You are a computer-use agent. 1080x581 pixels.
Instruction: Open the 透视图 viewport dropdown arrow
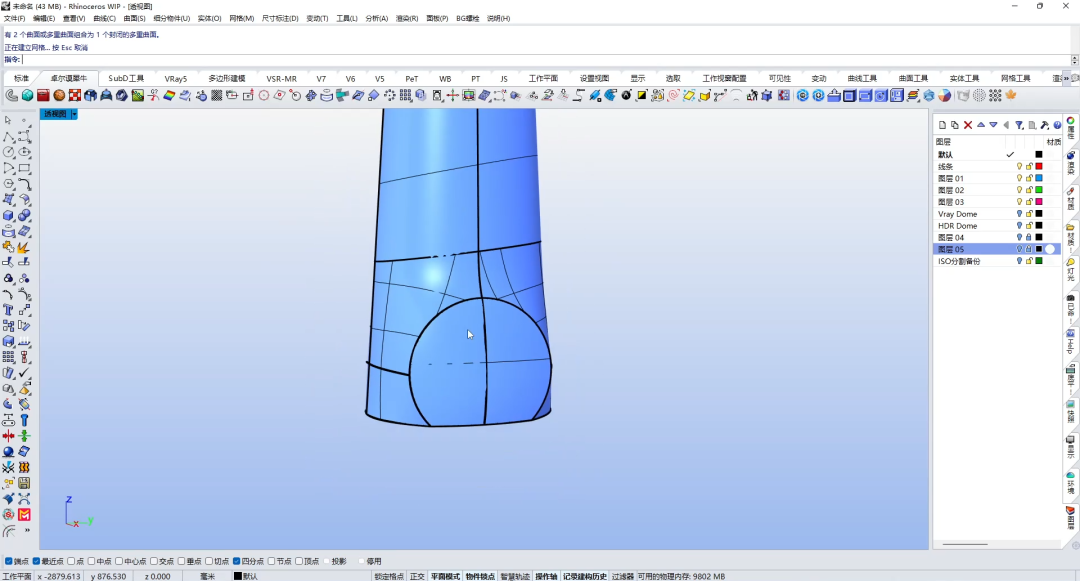[x=74, y=114]
